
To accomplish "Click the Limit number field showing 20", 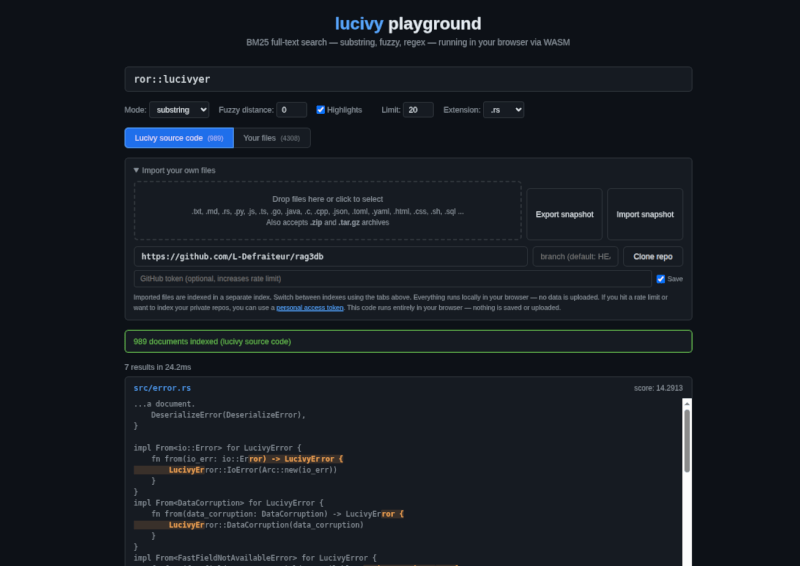I will [418, 110].
